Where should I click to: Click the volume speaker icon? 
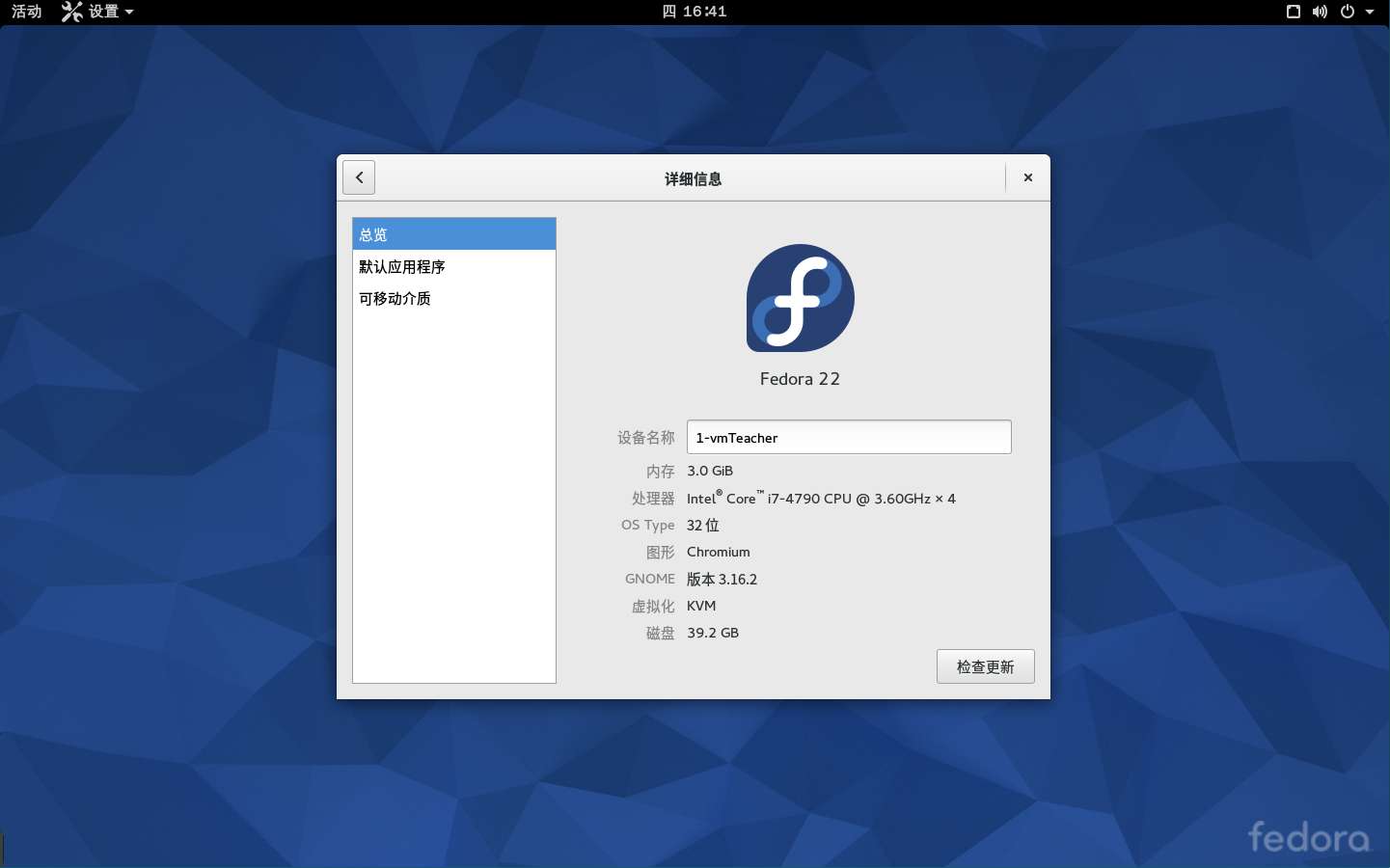click(x=1320, y=12)
